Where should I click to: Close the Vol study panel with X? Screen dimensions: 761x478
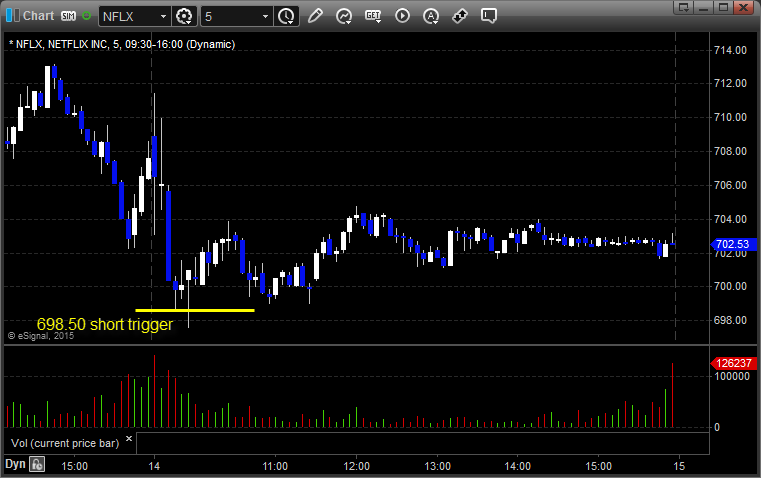[129, 439]
